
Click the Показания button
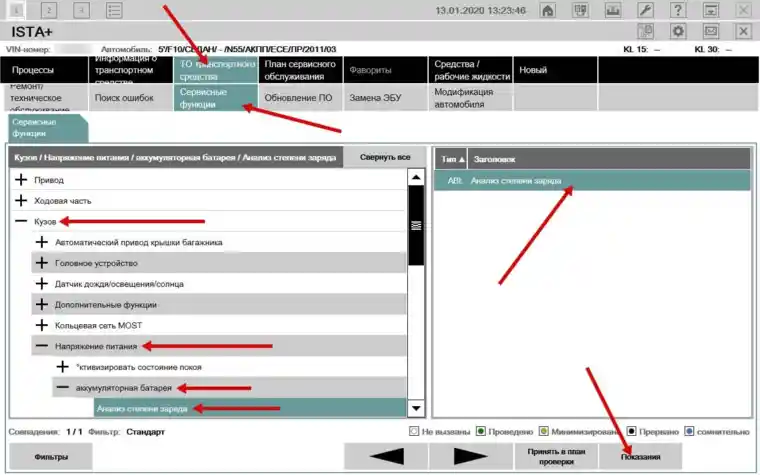641,456
